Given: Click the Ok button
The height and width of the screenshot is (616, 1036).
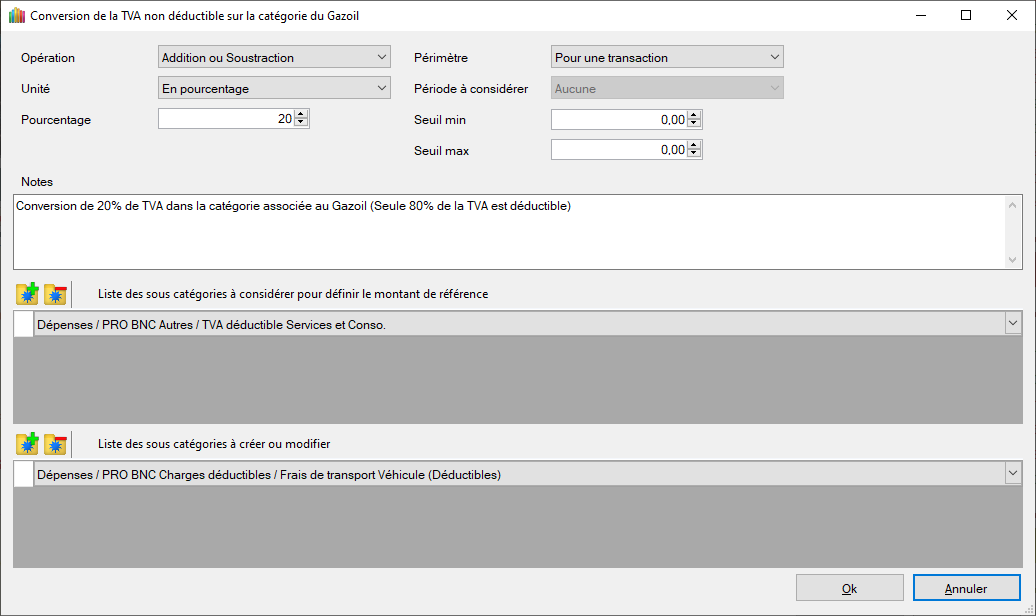Looking at the screenshot, I should pyautogui.click(x=849, y=588).
